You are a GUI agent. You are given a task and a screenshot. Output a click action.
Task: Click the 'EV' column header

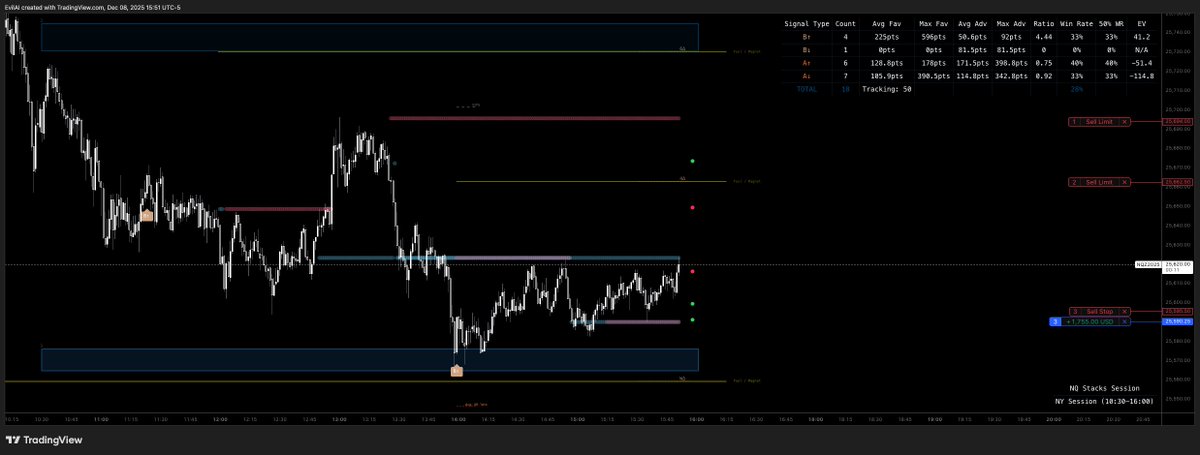[1142, 22]
